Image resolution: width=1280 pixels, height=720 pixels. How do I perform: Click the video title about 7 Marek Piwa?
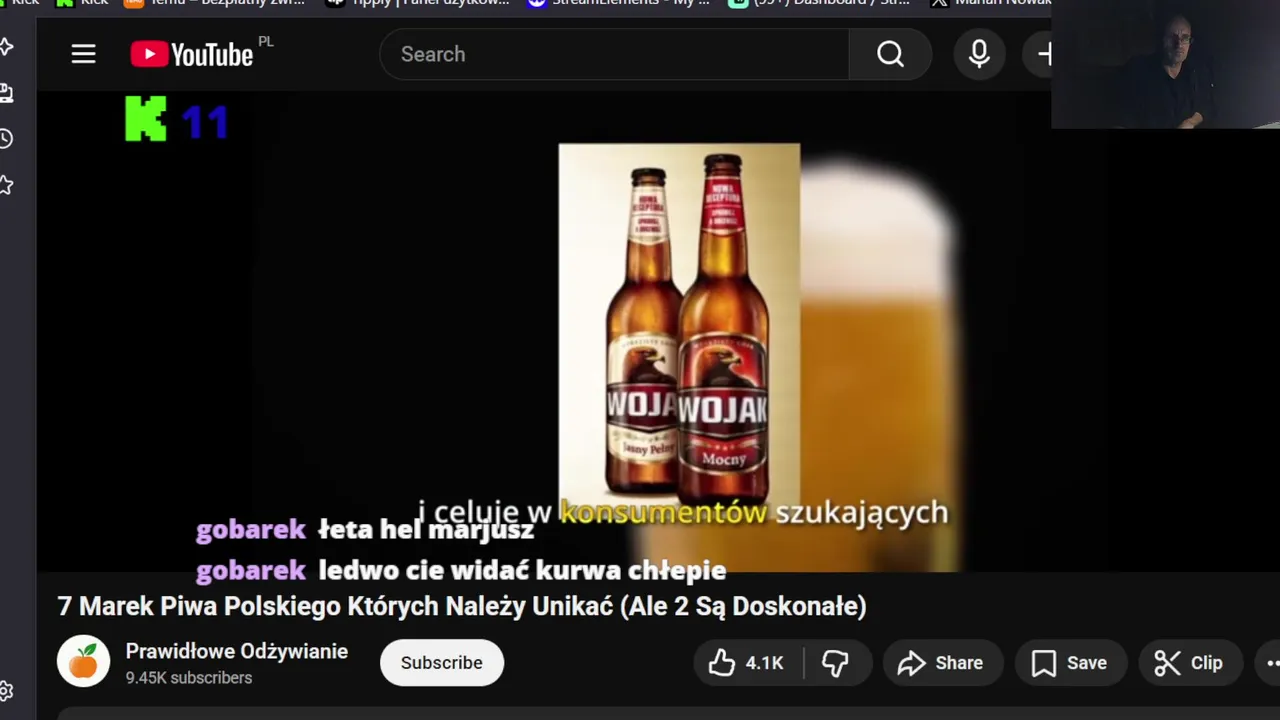point(462,606)
